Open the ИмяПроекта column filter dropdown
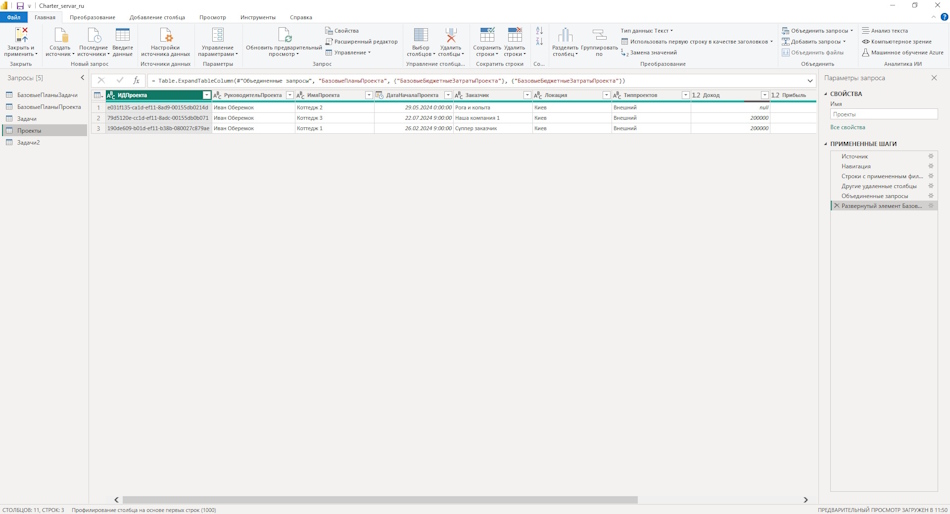The image size is (950, 514). point(368,95)
